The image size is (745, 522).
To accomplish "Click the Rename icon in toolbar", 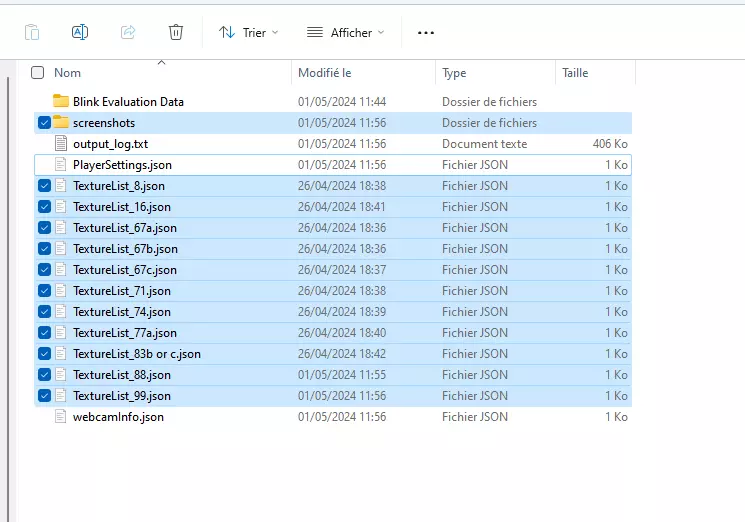I will [x=80, y=32].
